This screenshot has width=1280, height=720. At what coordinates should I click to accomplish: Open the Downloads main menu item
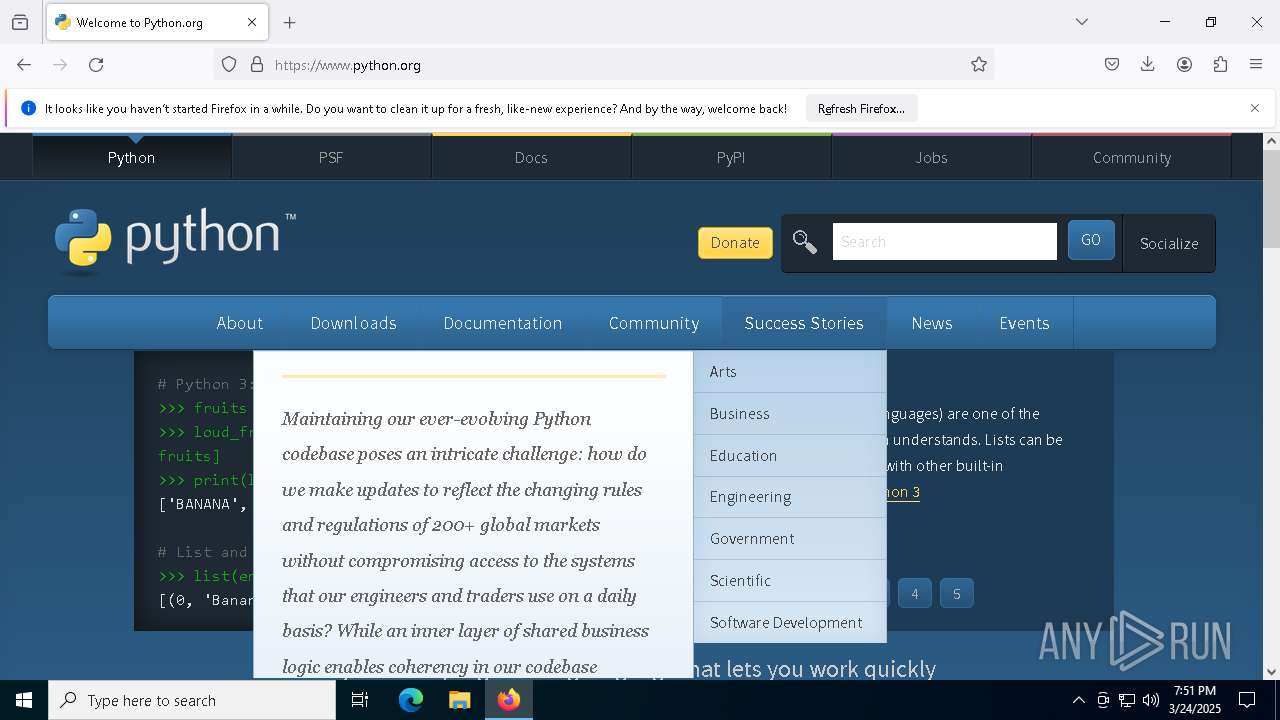point(354,323)
